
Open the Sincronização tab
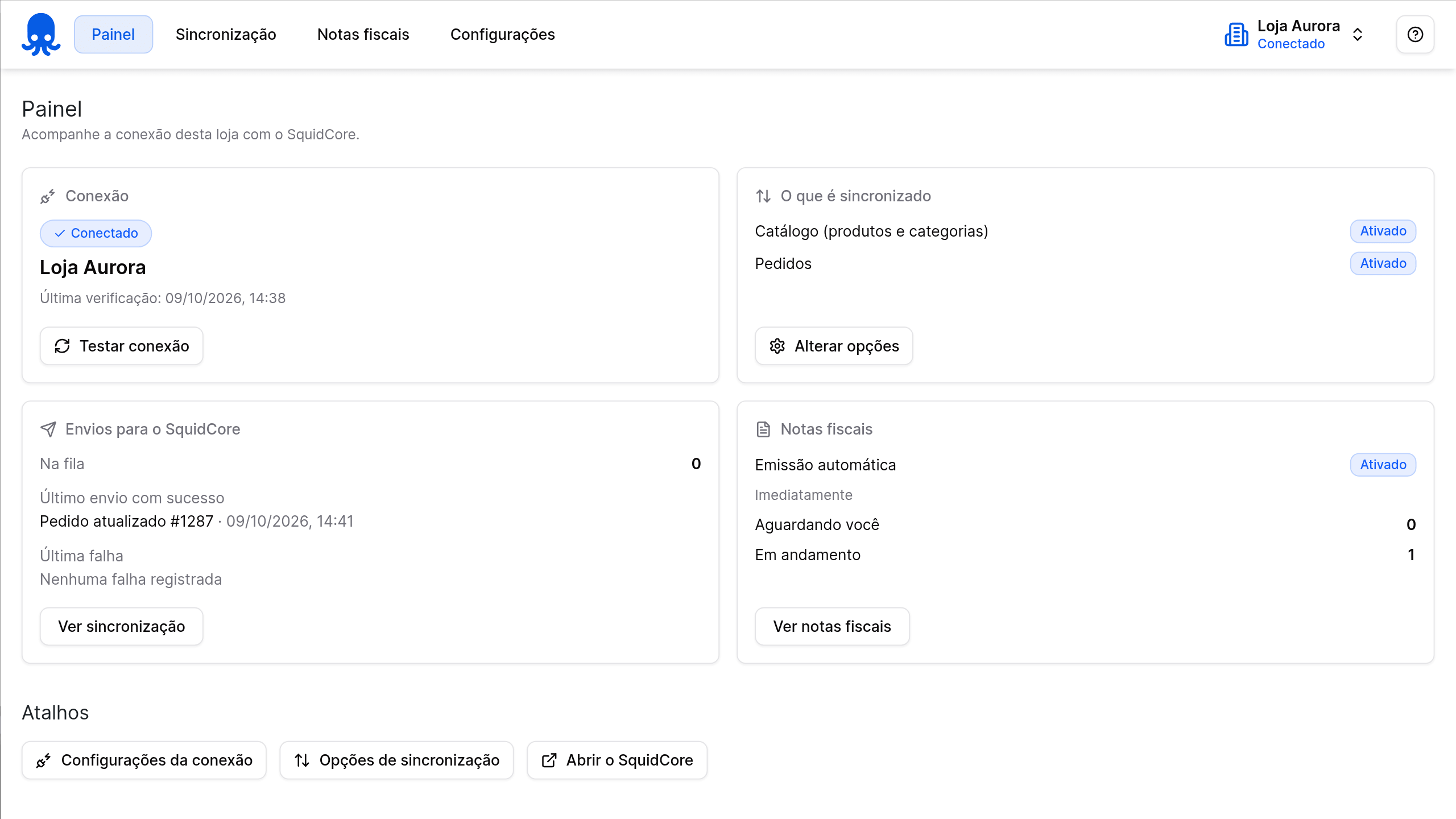pyautogui.click(x=226, y=34)
